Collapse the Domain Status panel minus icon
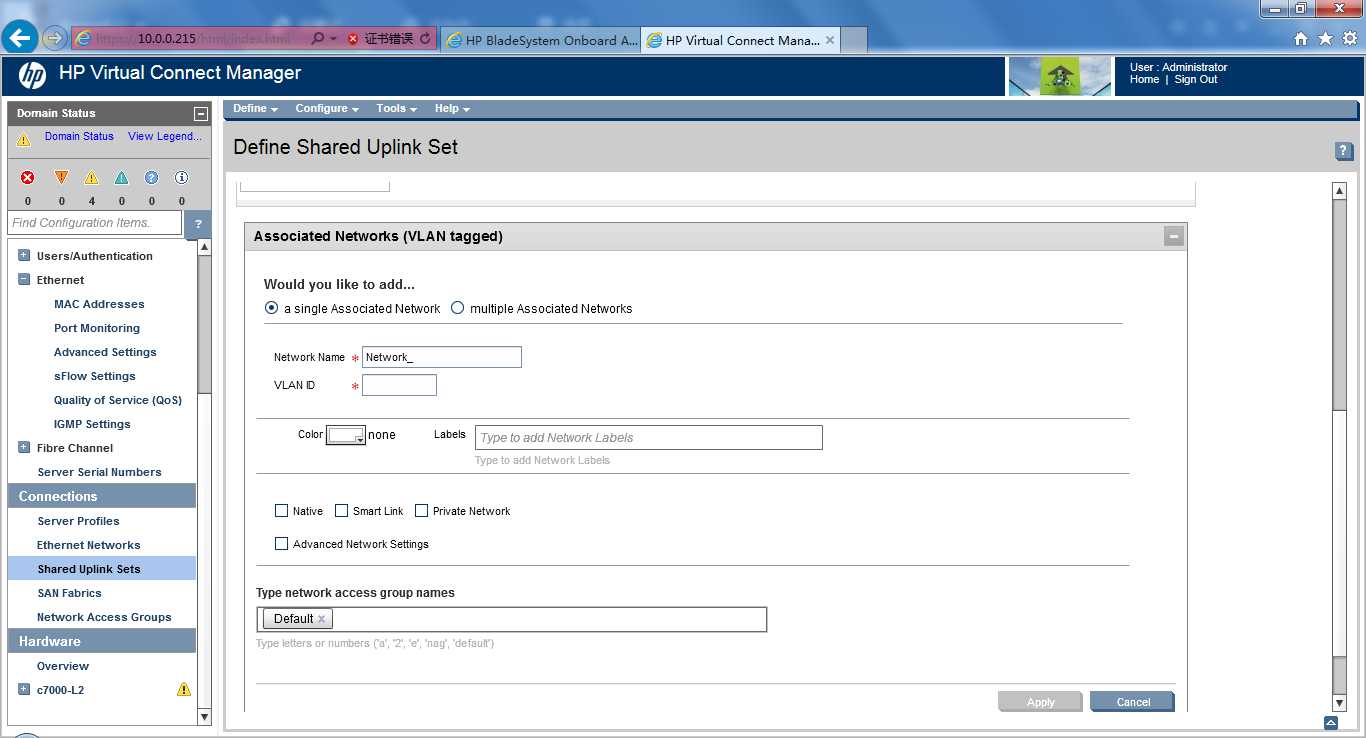The image size is (1366, 738). point(200,114)
